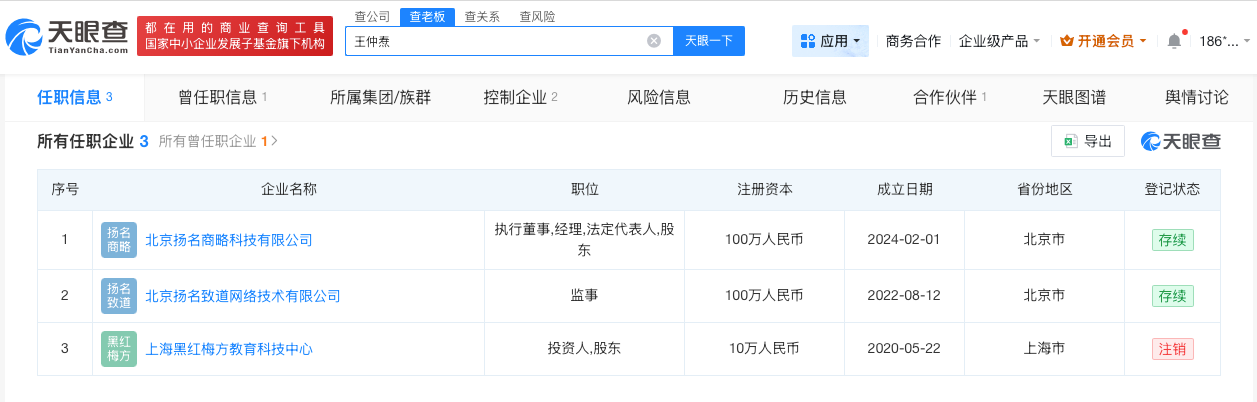Click the red banner 都在用的商业查询工具
Image resolution: width=1257 pixels, height=402 pixels.
pos(235,35)
